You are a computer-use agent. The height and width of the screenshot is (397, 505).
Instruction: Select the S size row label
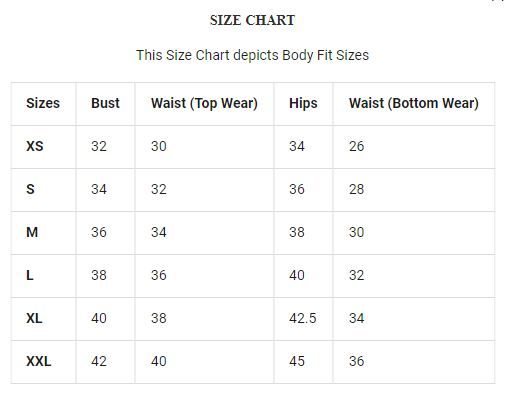tap(30, 189)
